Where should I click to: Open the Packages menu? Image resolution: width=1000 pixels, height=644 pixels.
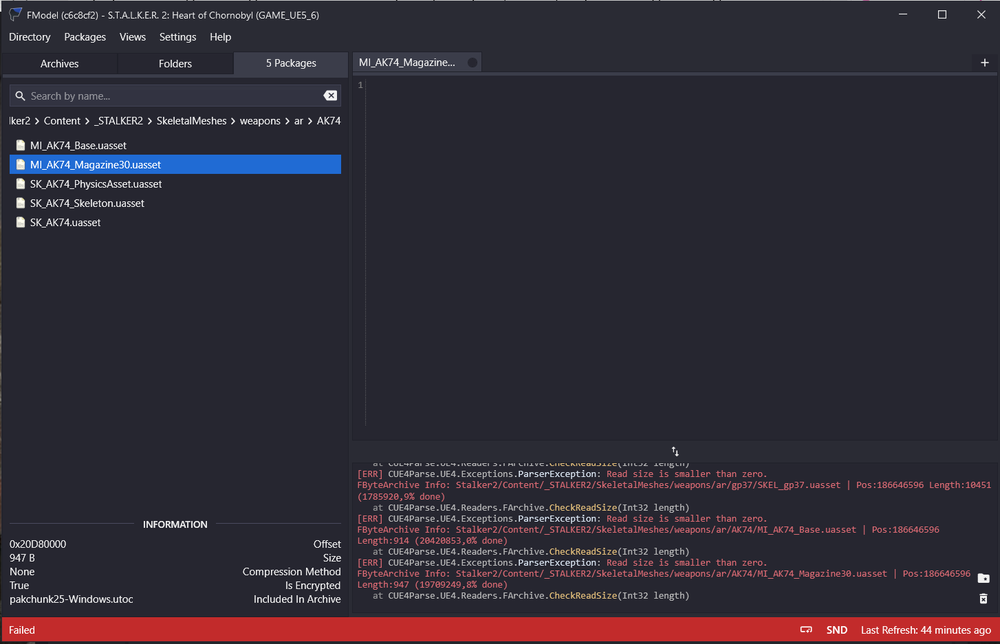85,37
